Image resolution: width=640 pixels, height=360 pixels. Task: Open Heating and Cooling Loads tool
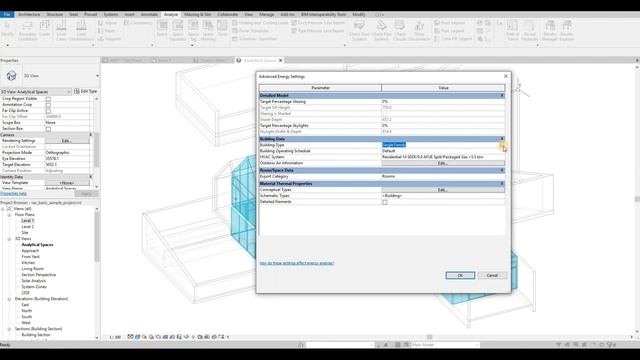point(260,23)
